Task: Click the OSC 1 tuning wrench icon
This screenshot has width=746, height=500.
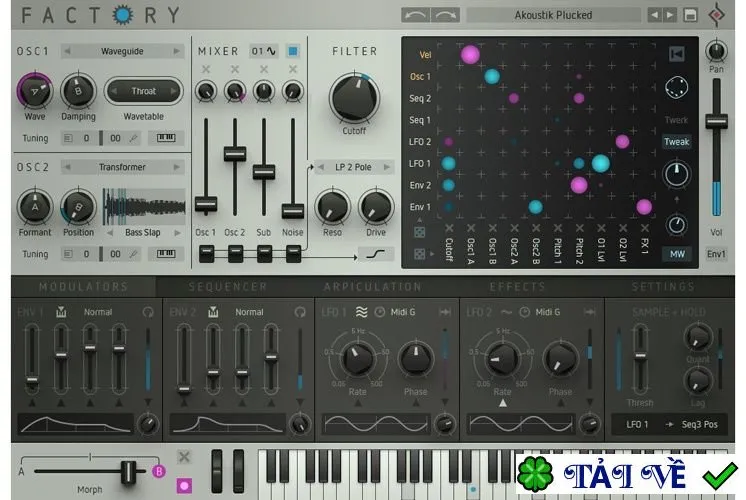Action: tap(134, 138)
